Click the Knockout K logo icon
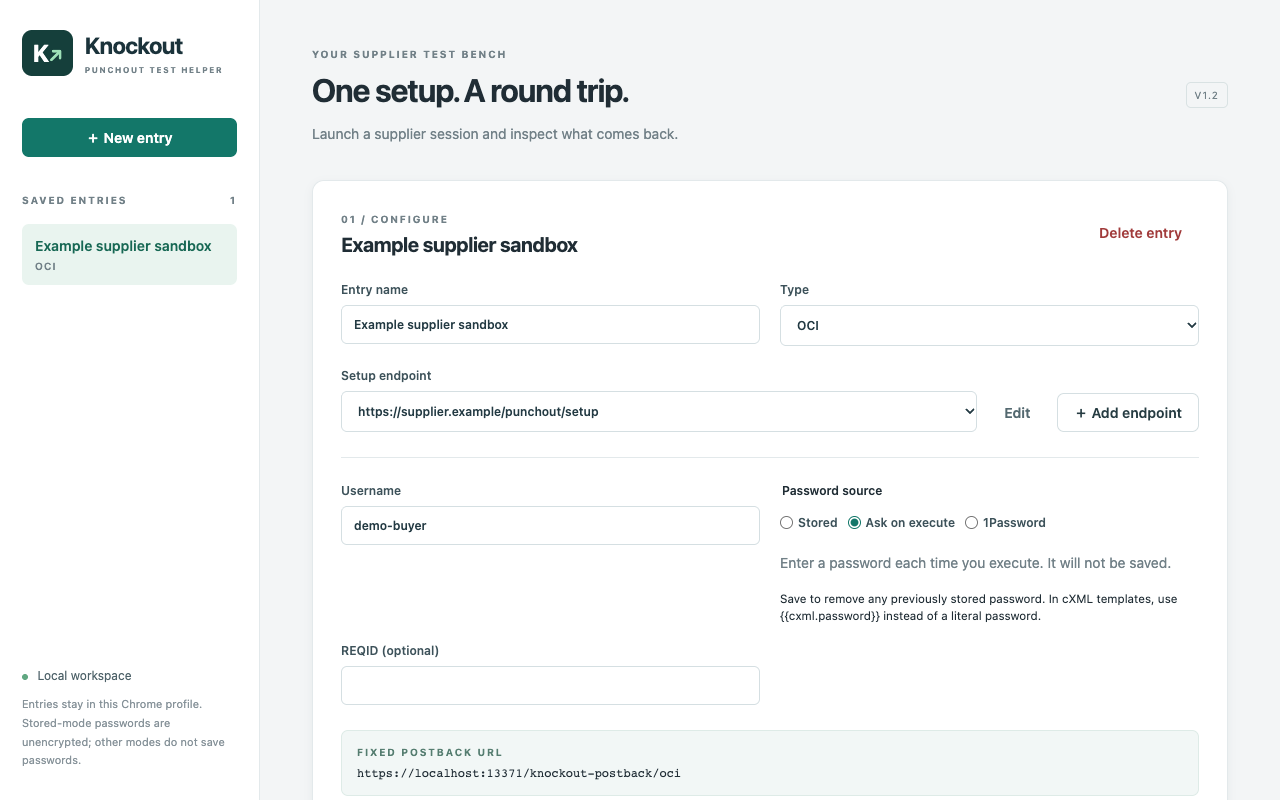 coord(47,53)
